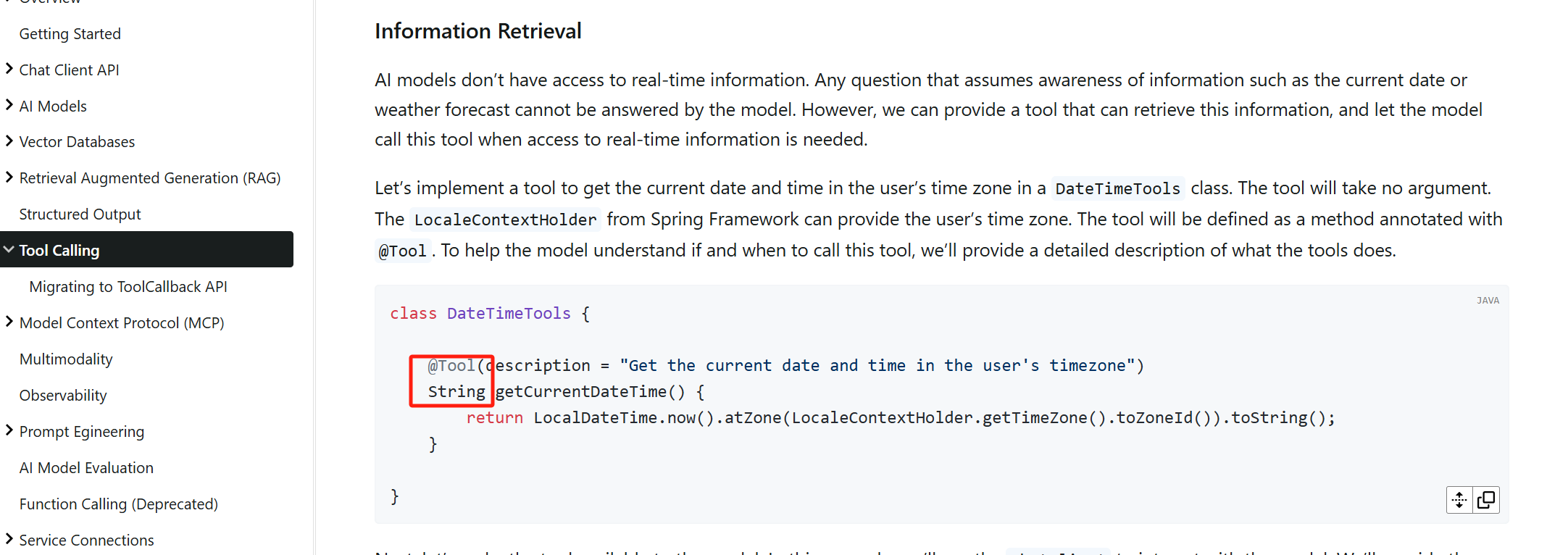The width and height of the screenshot is (1568, 555).
Task: Collapse the Tool Calling section chevron
Action: coord(9,249)
